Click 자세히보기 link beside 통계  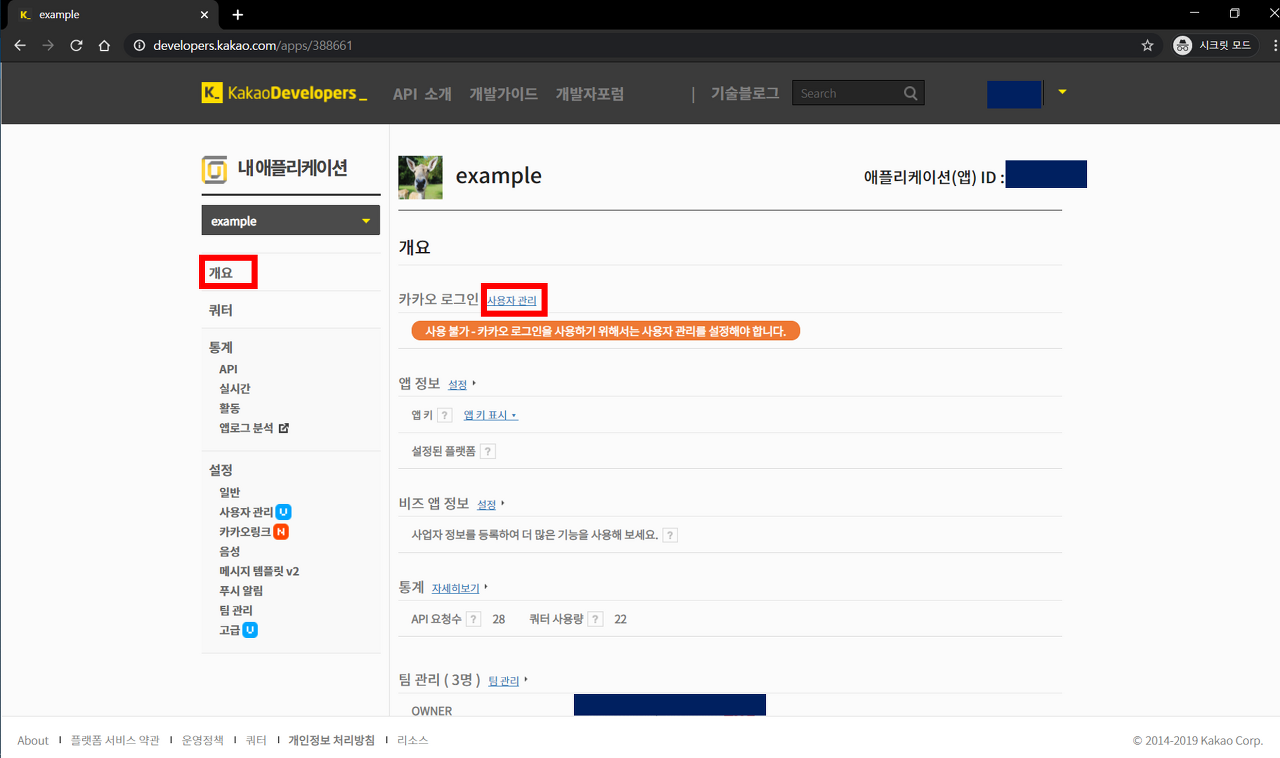pyautogui.click(x=456, y=588)
